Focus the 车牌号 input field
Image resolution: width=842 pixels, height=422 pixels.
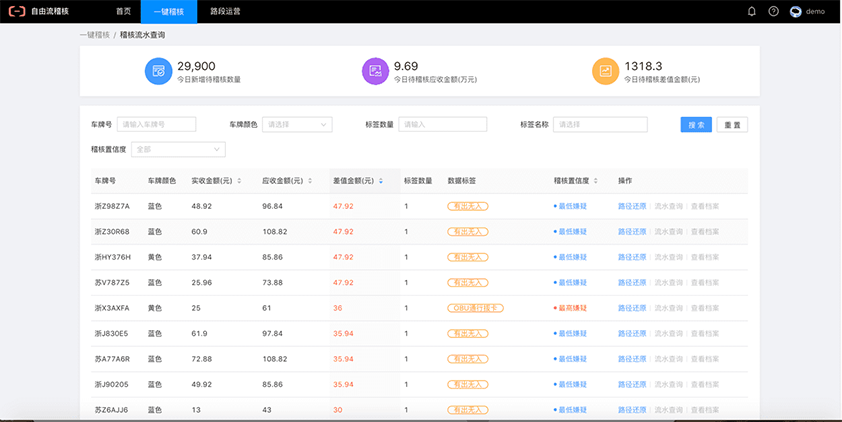click(157, 125)
